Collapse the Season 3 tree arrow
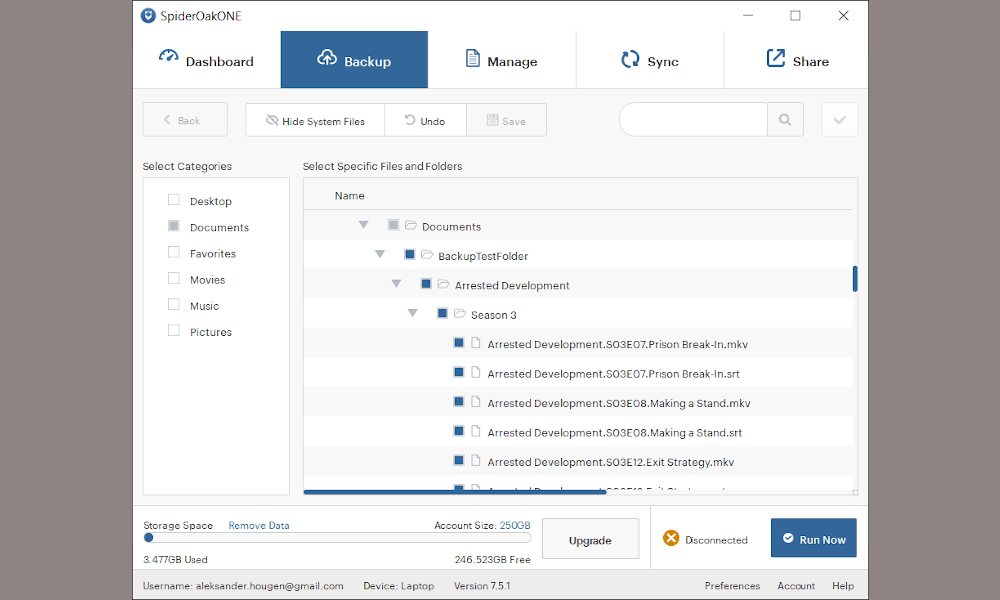1000x600 pixels. click(413, 313)
